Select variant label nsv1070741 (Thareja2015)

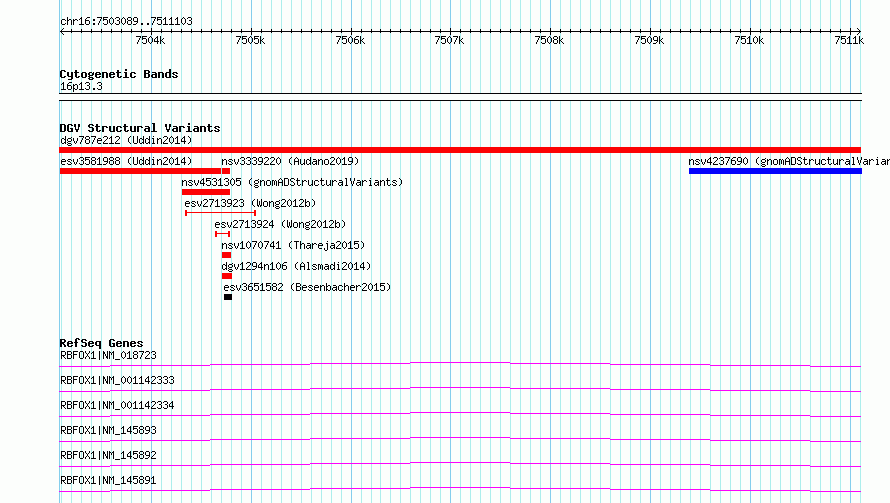(x=293, y=245)
